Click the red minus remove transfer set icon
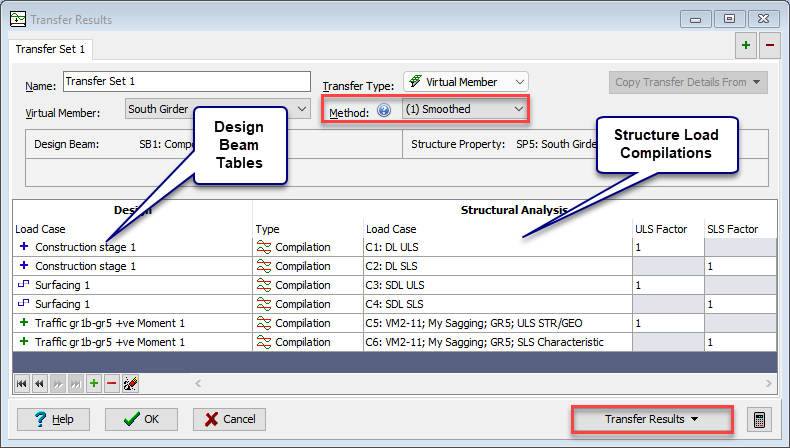This screenshot has height=448, width=790. (770, 45)
